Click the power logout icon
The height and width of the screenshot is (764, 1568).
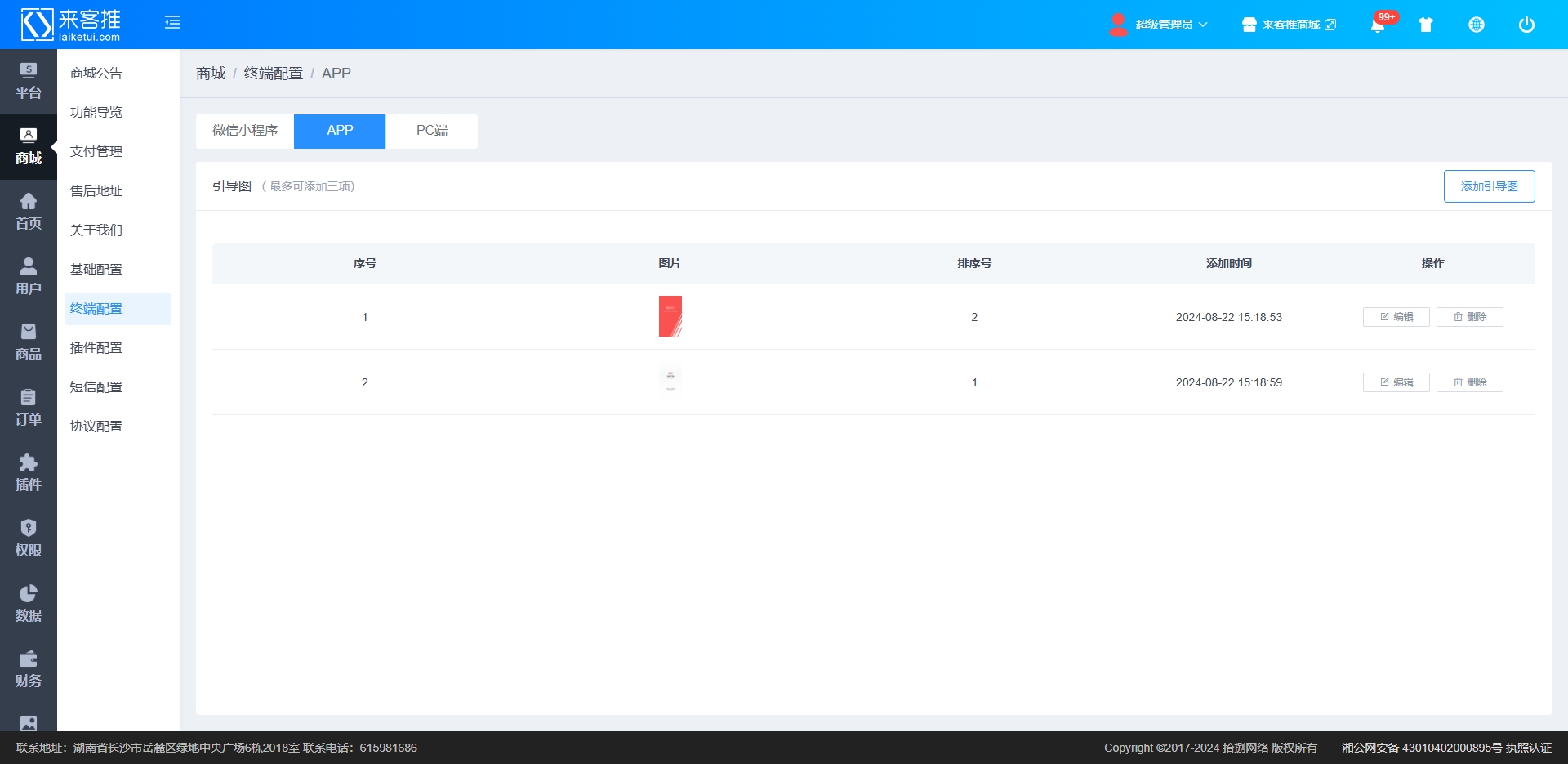pyautogui.click(x=1526, y=25)
